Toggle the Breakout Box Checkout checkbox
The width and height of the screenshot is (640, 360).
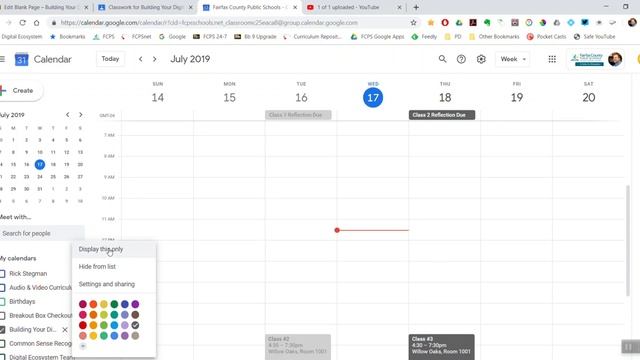pyautogui.click(x=2, y=316)
